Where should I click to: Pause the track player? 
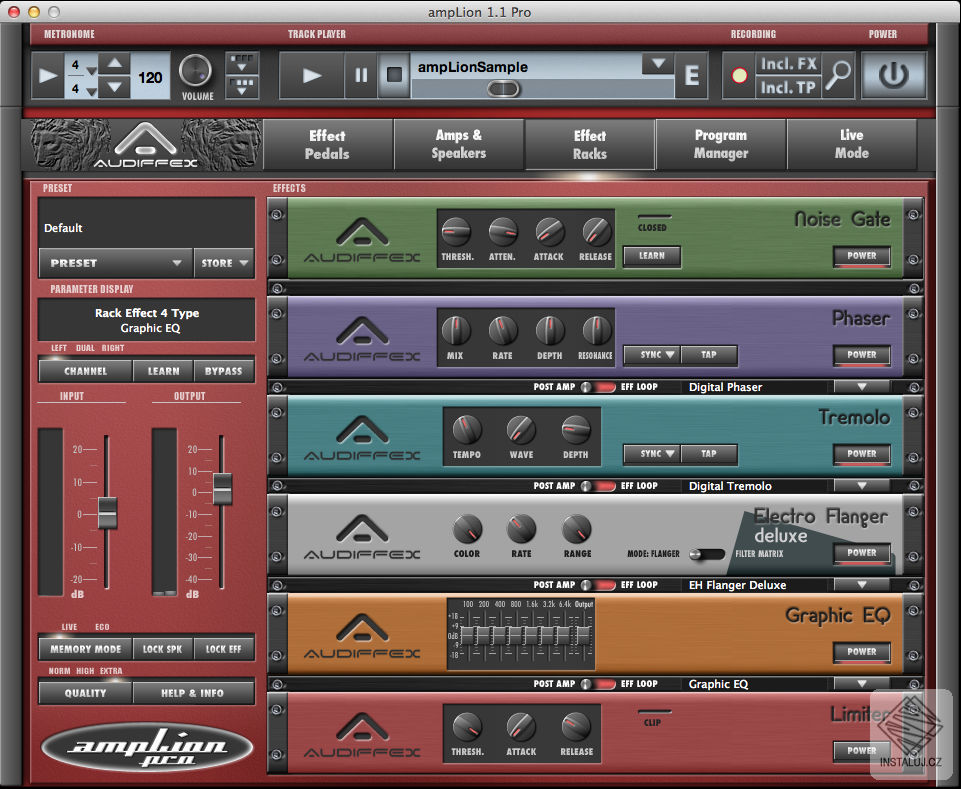361,75
